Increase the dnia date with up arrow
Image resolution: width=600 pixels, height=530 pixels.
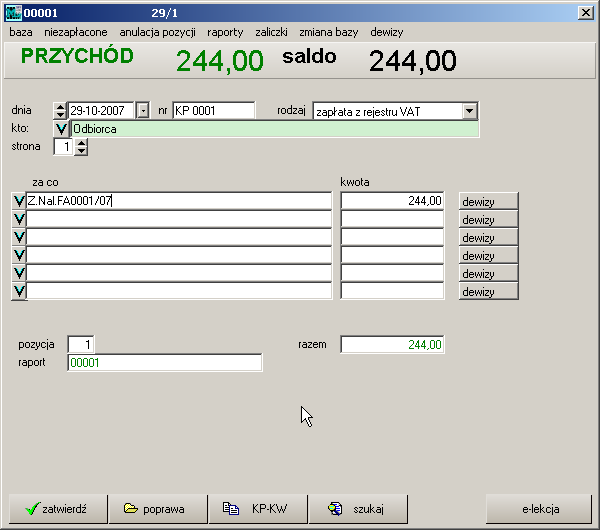[x=60, y=107]
